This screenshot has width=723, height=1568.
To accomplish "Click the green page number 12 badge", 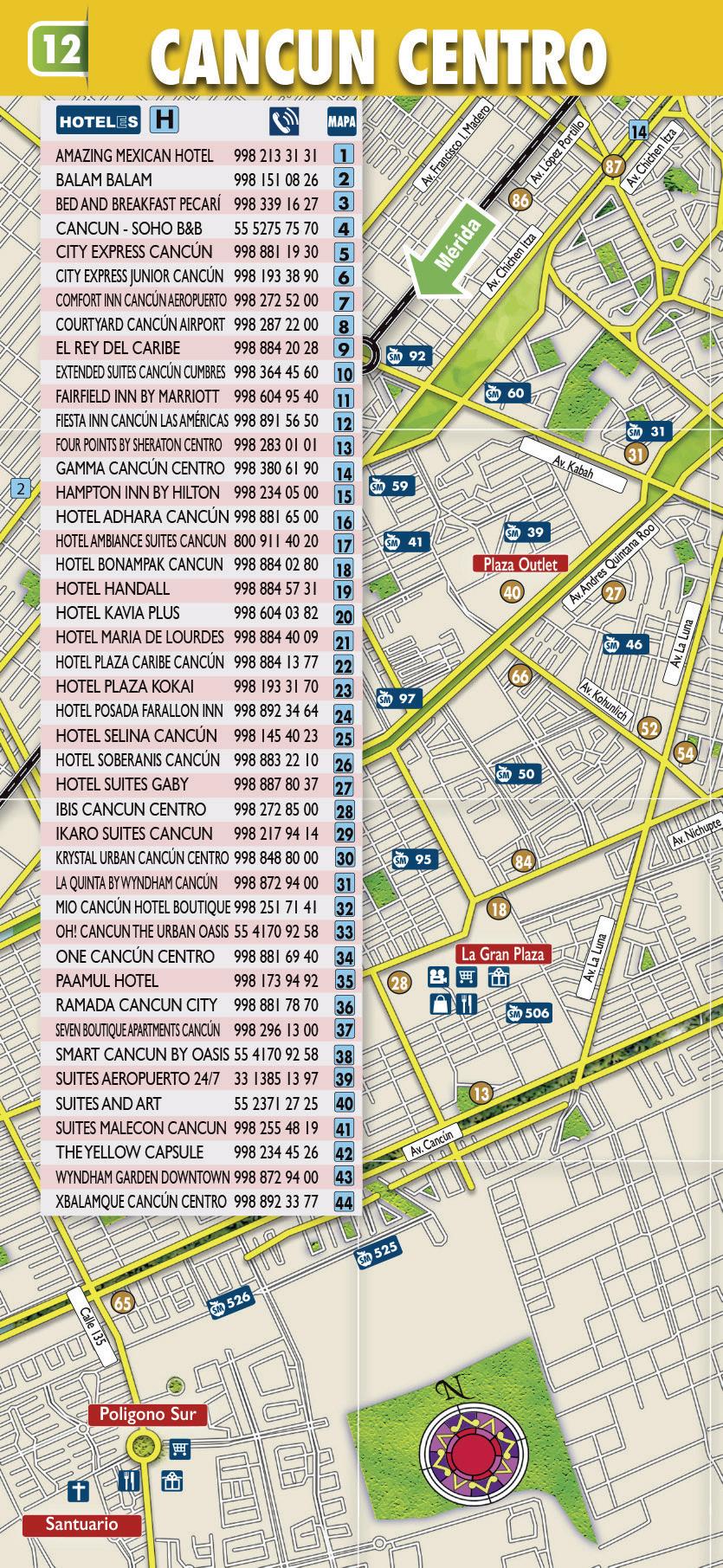I will click(60, 48).
